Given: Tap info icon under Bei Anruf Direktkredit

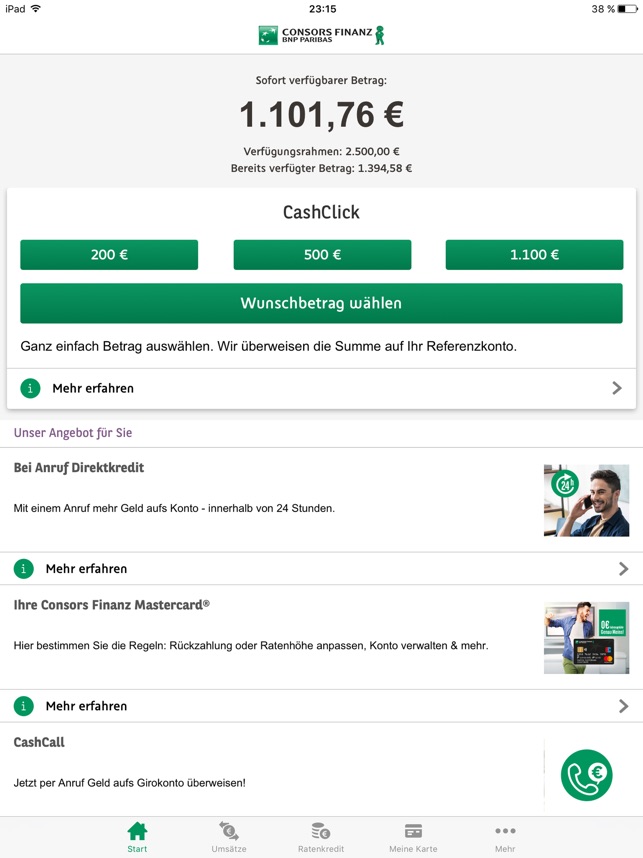Looking at the screenshot, I should click(x=24, y=569).
